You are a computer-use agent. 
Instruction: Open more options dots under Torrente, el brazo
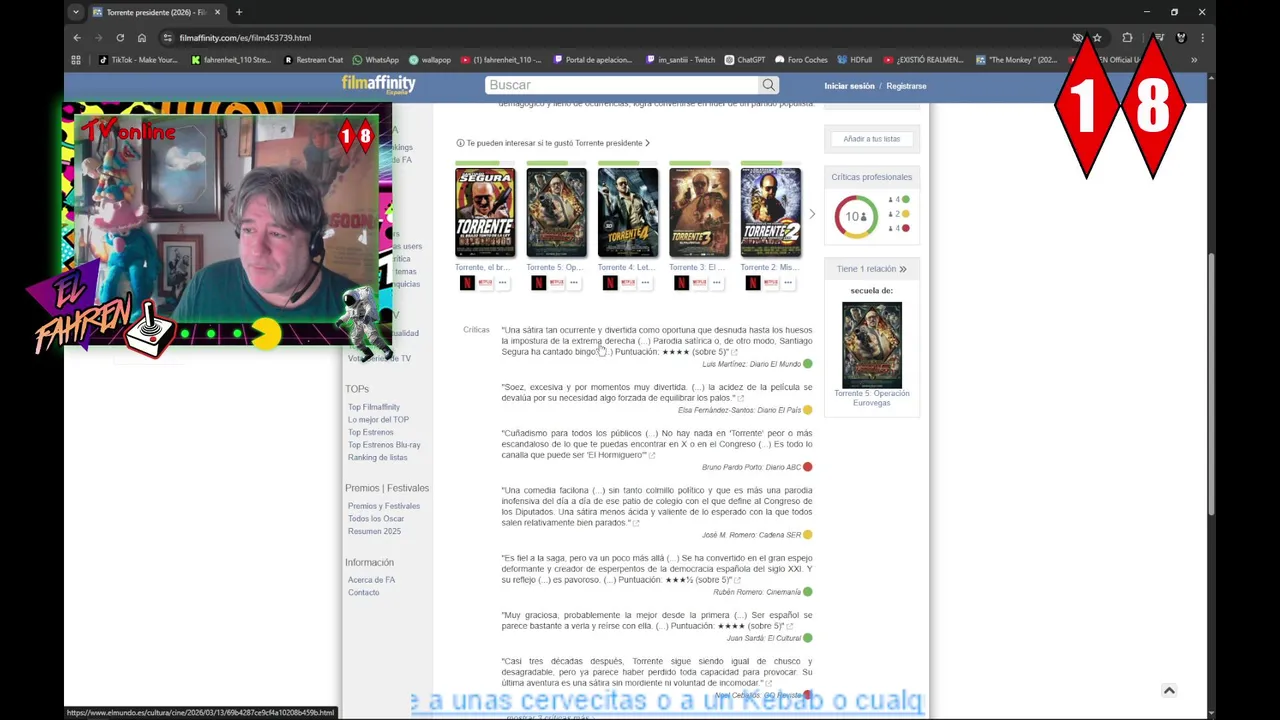click(503, 283)
